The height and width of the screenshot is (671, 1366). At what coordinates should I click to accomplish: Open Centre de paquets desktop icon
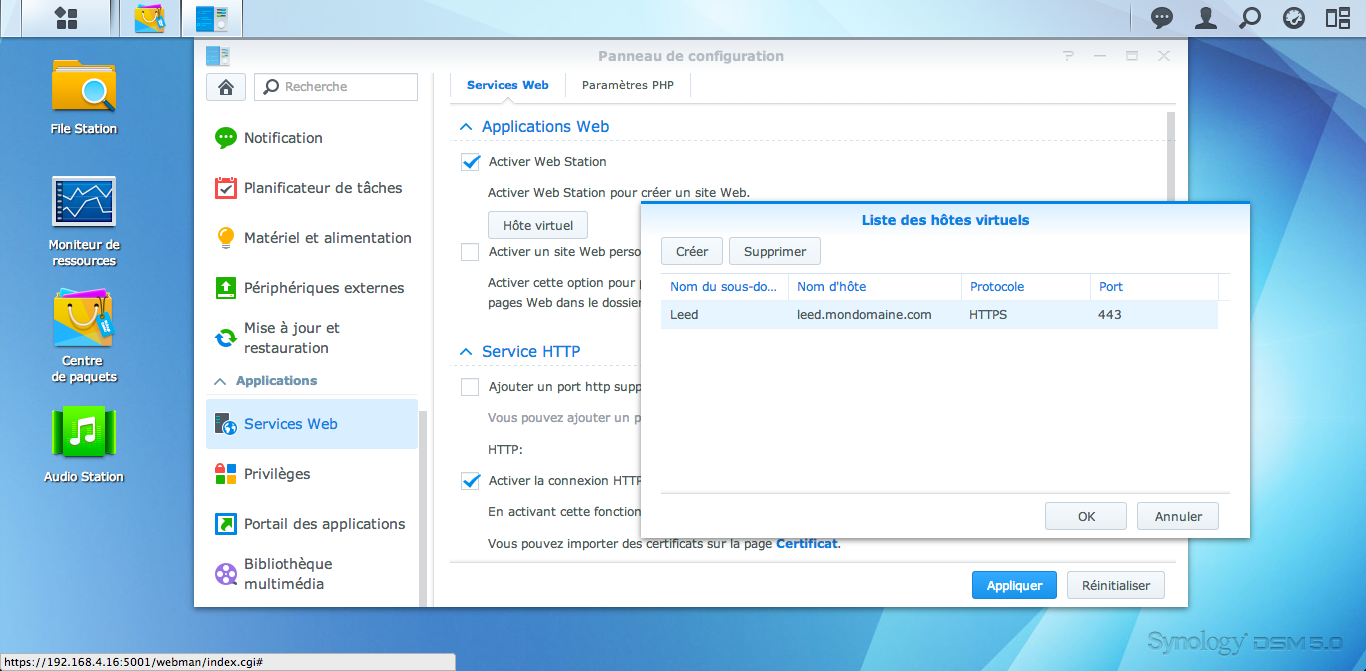point(84,320)
